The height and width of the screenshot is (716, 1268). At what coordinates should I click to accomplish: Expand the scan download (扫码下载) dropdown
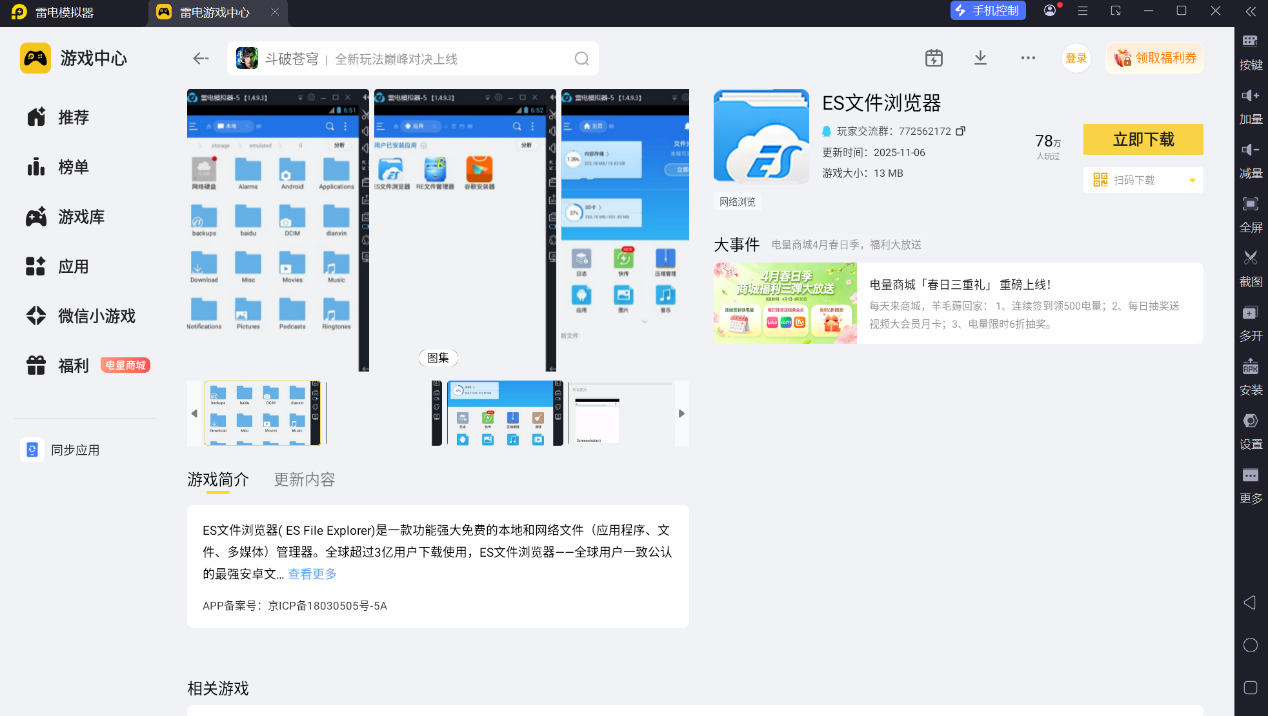(x=1192, y=181)
